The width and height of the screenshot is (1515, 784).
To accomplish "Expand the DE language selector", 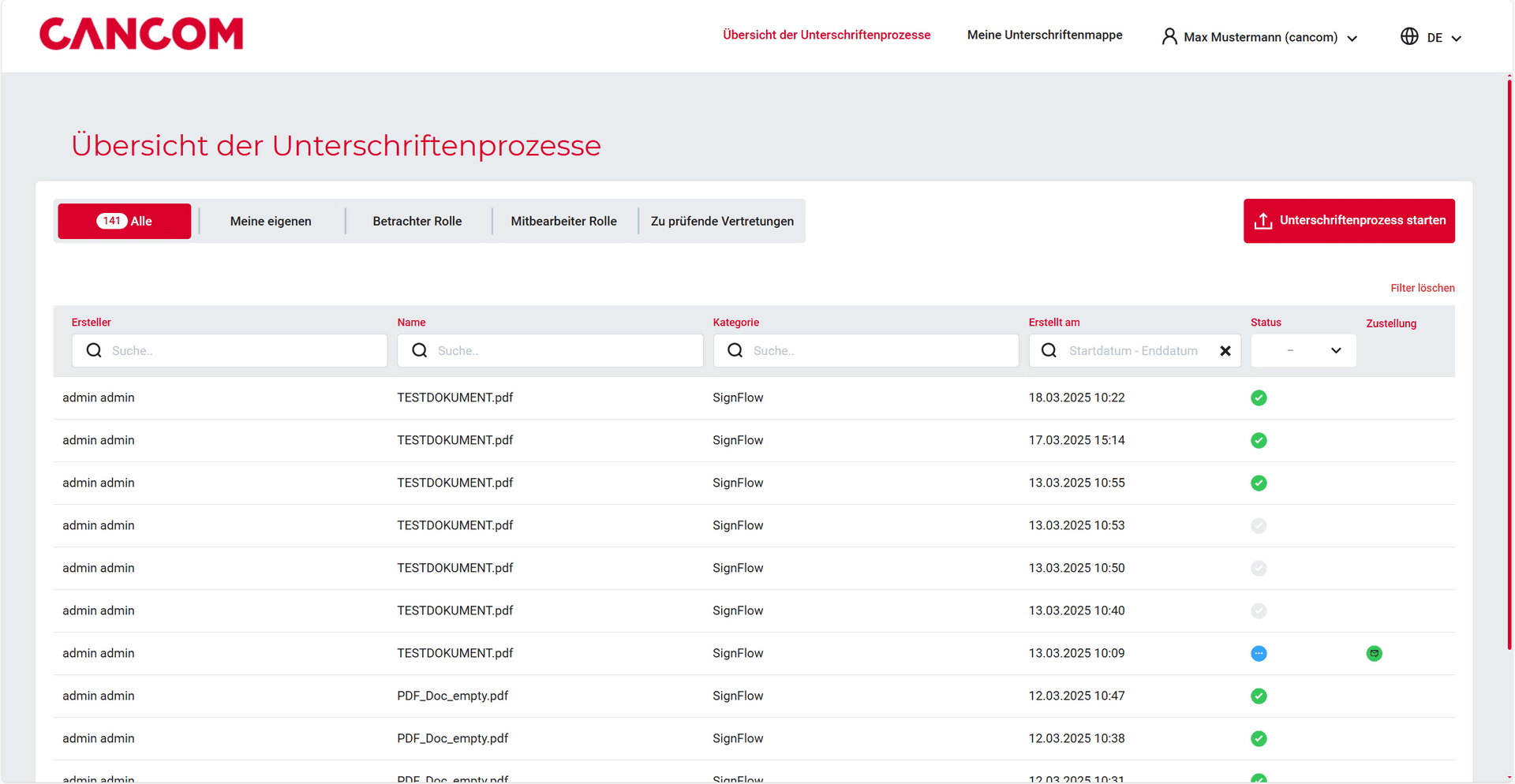I will pos(1456,38).
